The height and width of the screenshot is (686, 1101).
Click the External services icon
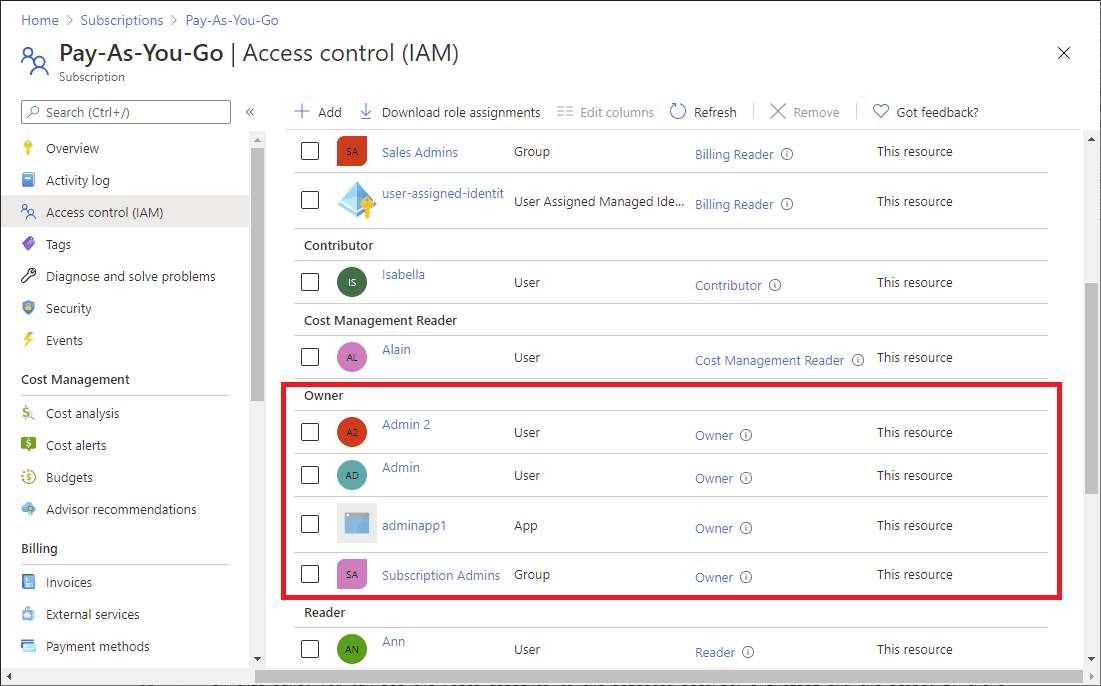[28, 614]
